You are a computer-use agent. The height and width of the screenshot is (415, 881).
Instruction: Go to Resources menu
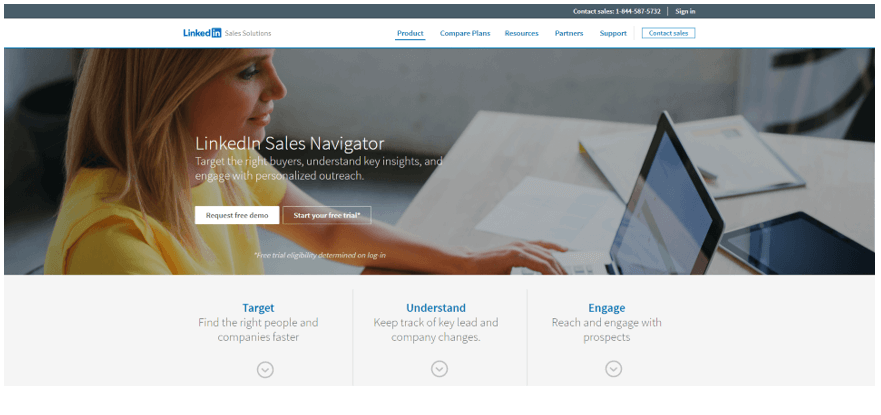click(x=521, y=33)
